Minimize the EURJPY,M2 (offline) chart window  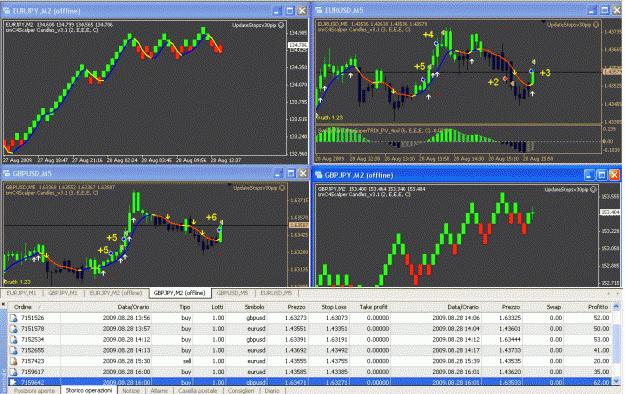point(278,11)
